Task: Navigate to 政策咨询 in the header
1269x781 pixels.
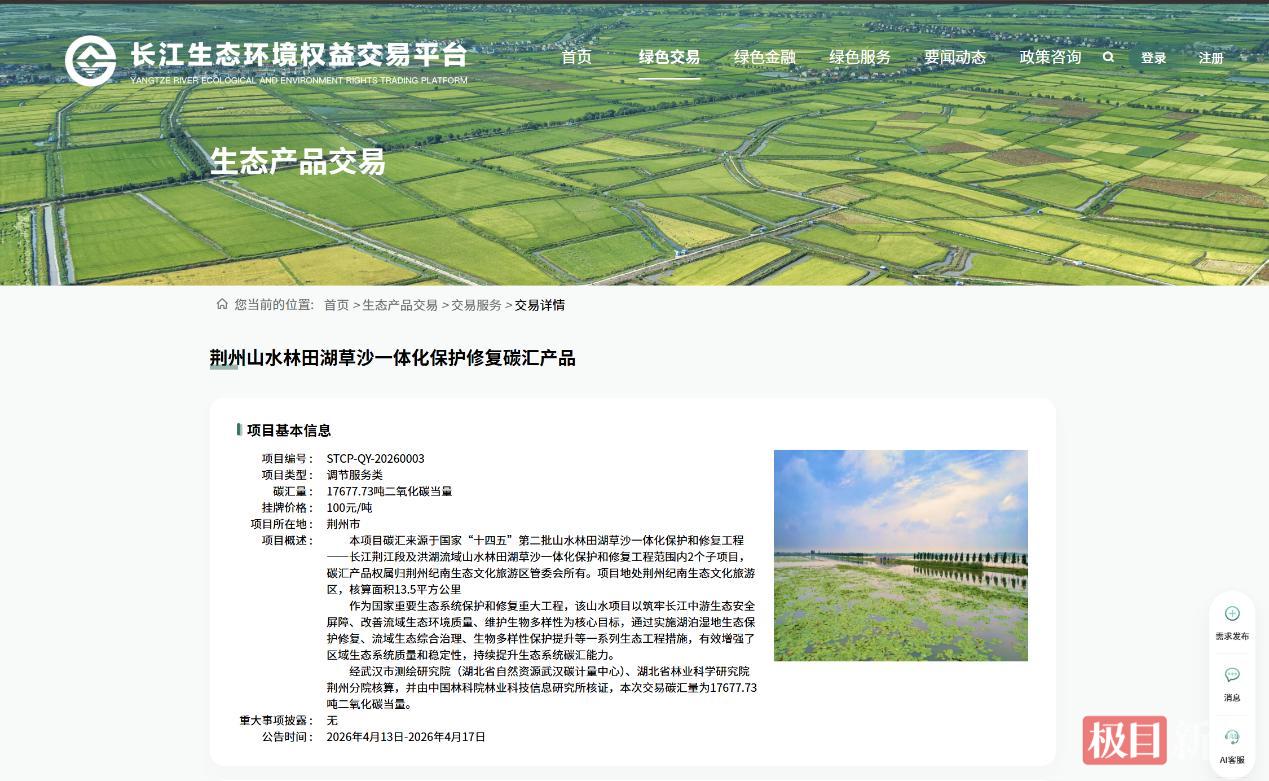Action: pyautogui.click(x=1050, y=57)
